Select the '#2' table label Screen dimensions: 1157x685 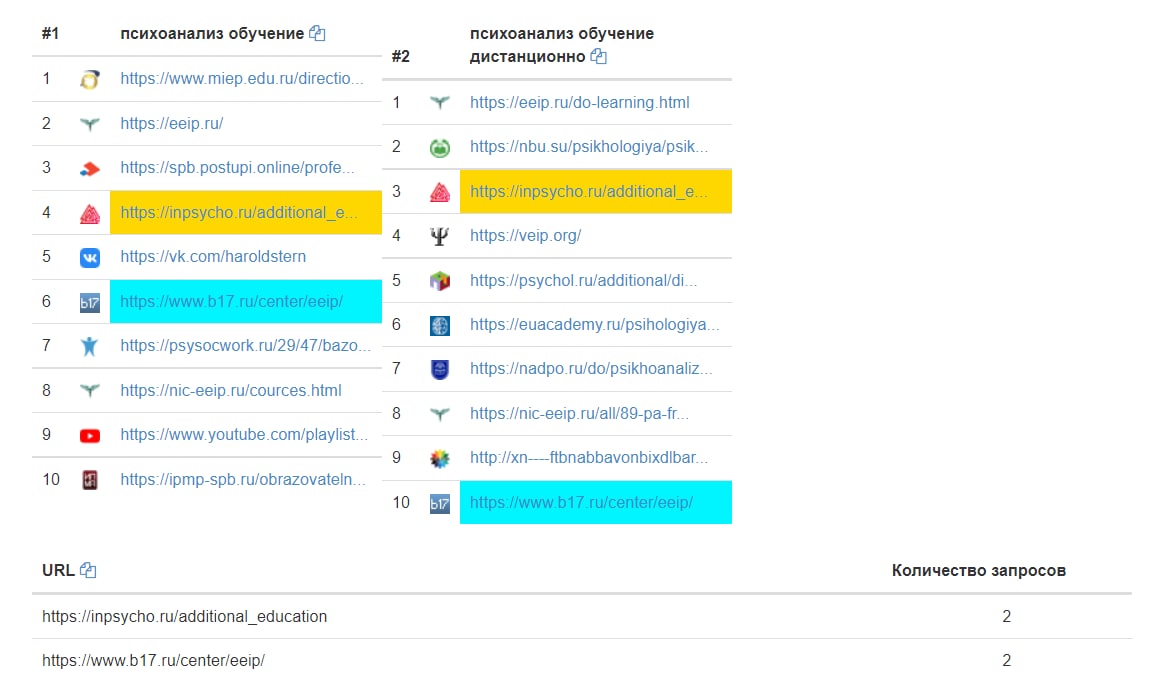[x=400, y=56]
